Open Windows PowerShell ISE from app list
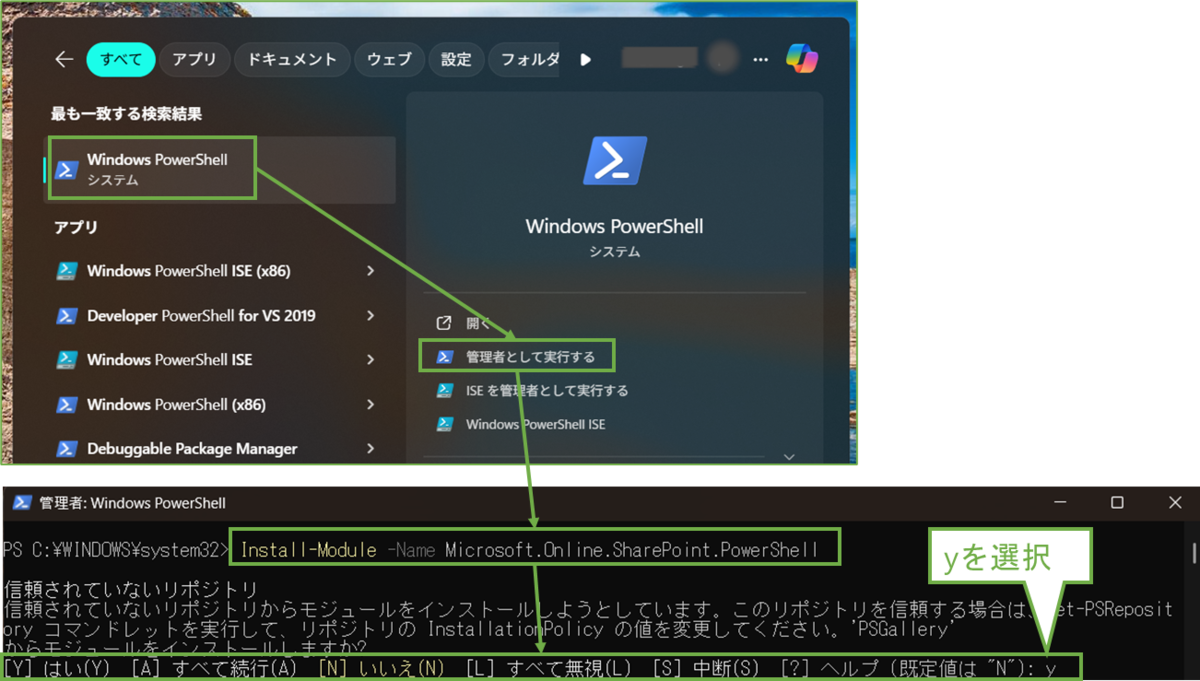 click(x=169, y=360)
